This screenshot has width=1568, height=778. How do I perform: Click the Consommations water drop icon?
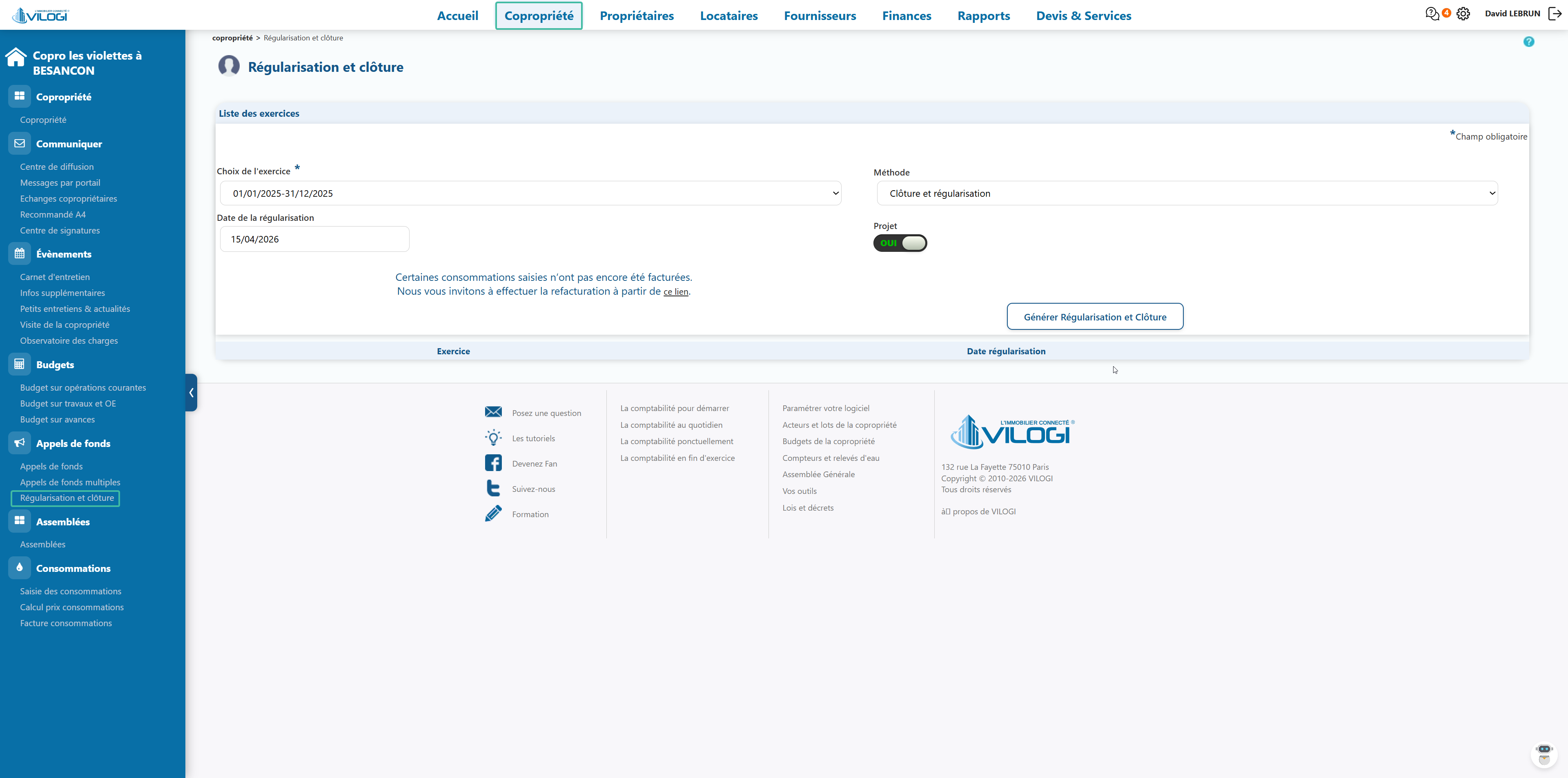[x=20, y=567]
